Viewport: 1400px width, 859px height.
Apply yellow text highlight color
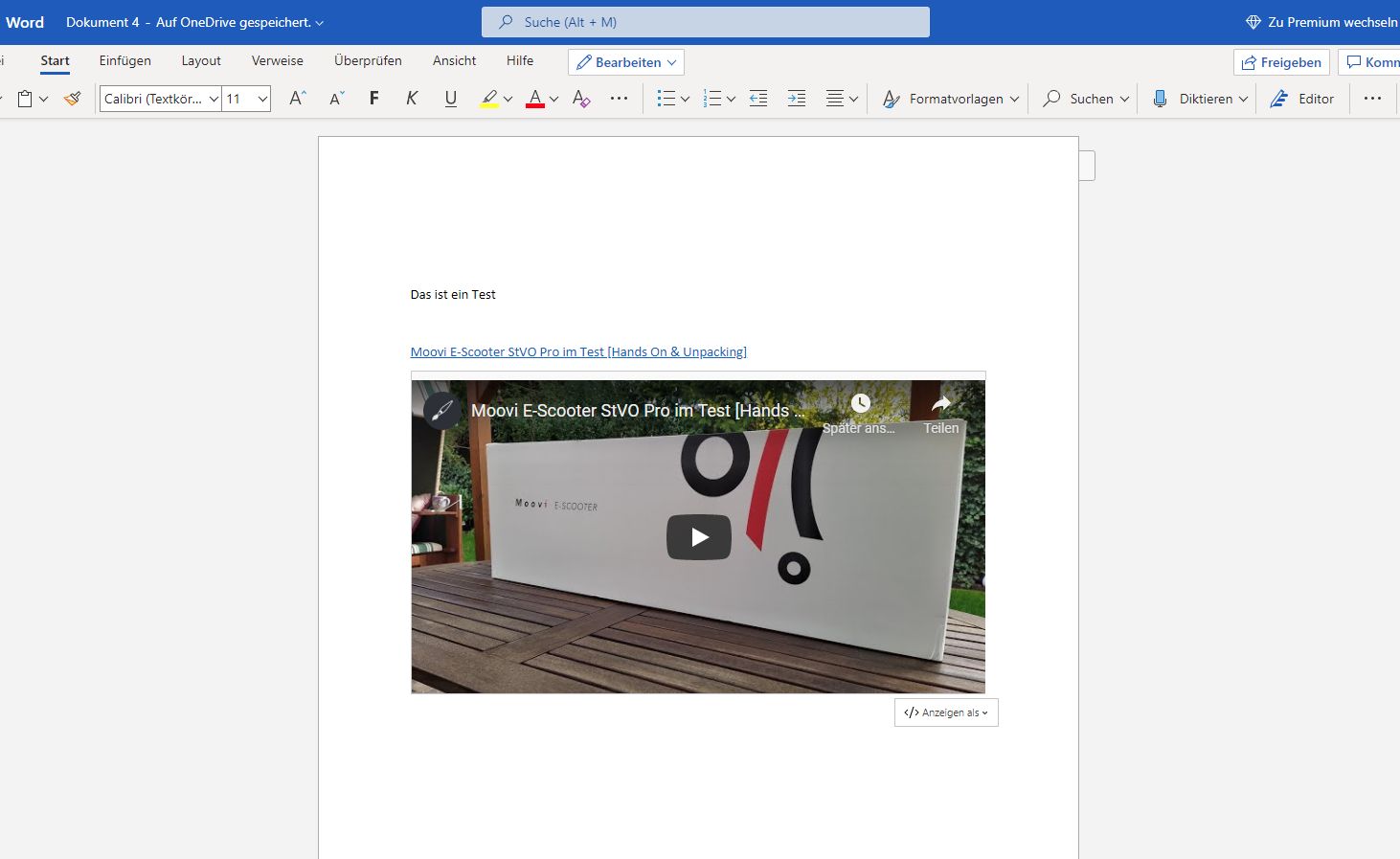tap(489, 99)
